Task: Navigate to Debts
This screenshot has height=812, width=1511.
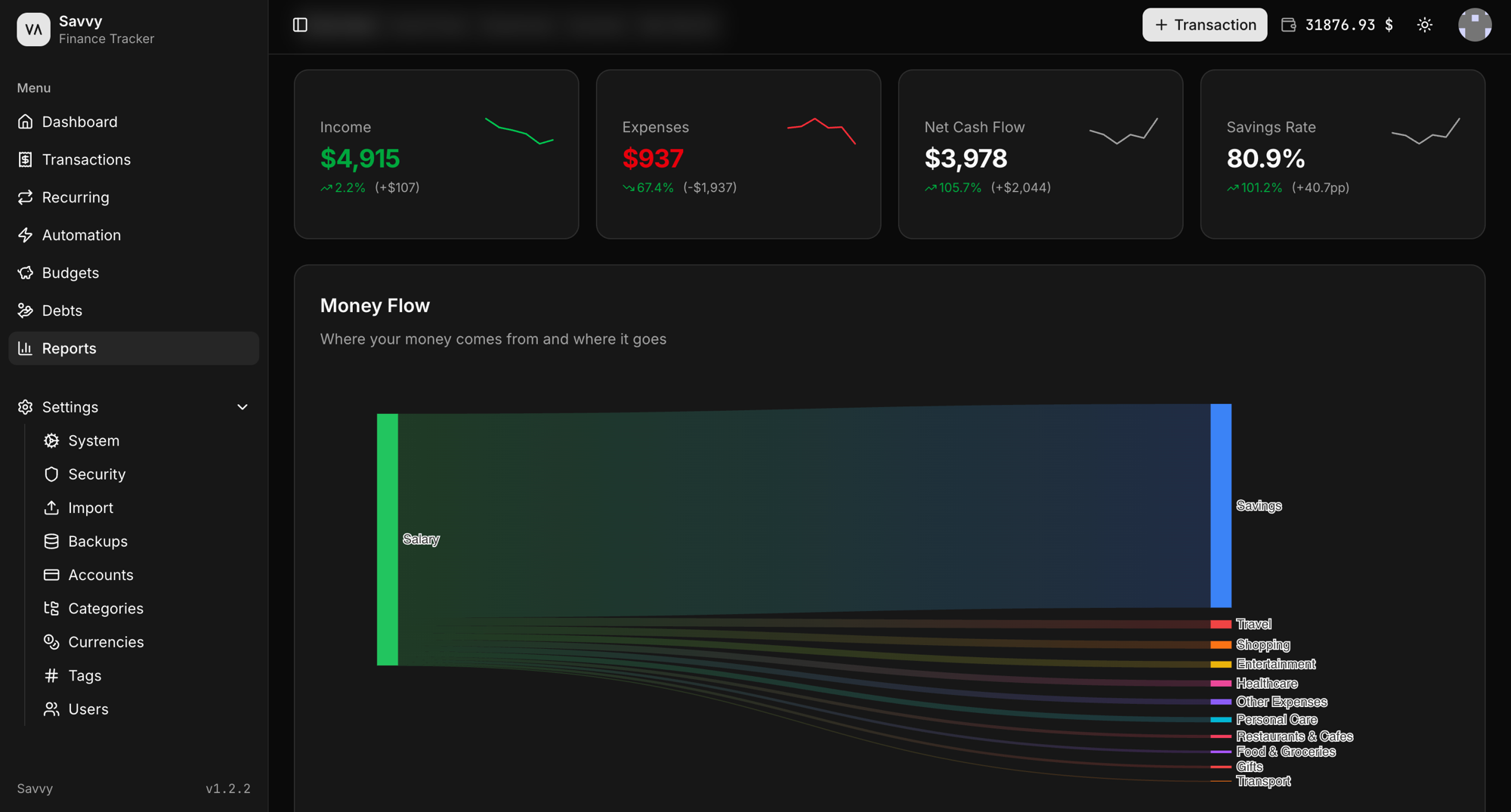Action: click(134, 310)
